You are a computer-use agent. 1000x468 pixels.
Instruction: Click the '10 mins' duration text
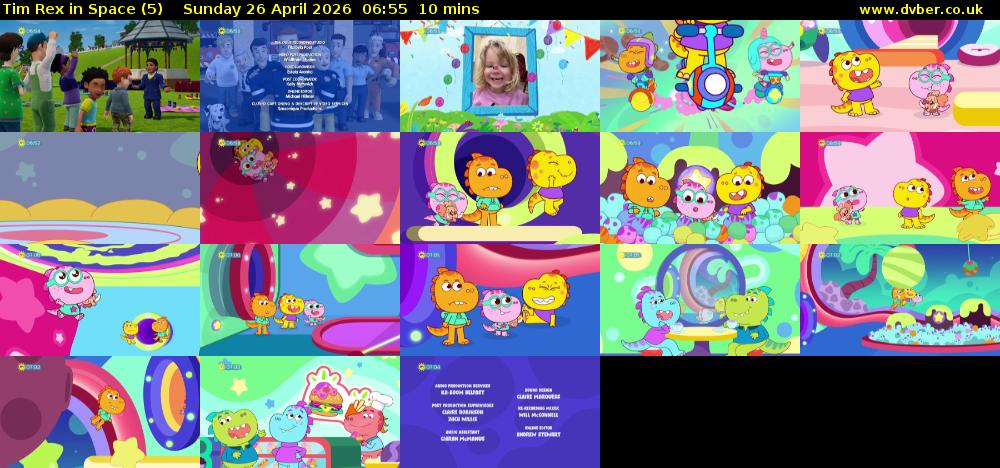tap(450, 9)
